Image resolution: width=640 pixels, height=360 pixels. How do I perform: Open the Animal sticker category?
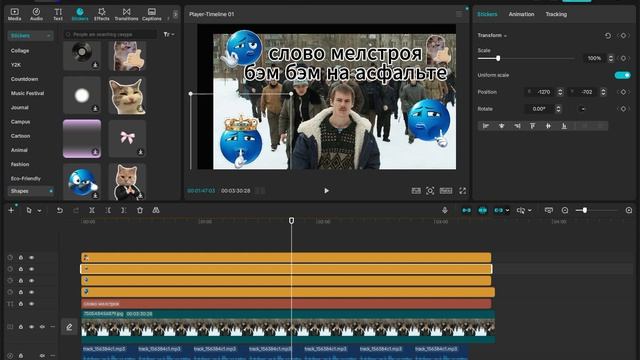(19, 150)
